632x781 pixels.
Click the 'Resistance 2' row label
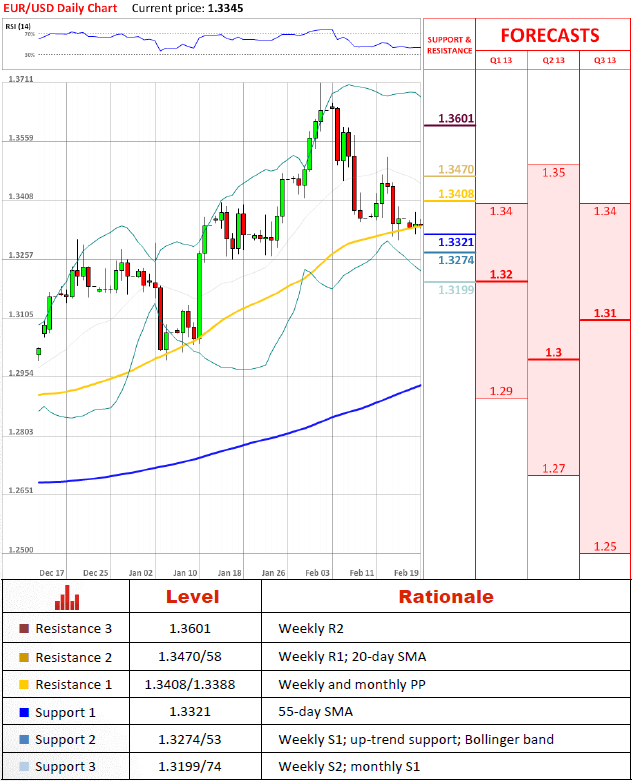(x=74, y=657)
